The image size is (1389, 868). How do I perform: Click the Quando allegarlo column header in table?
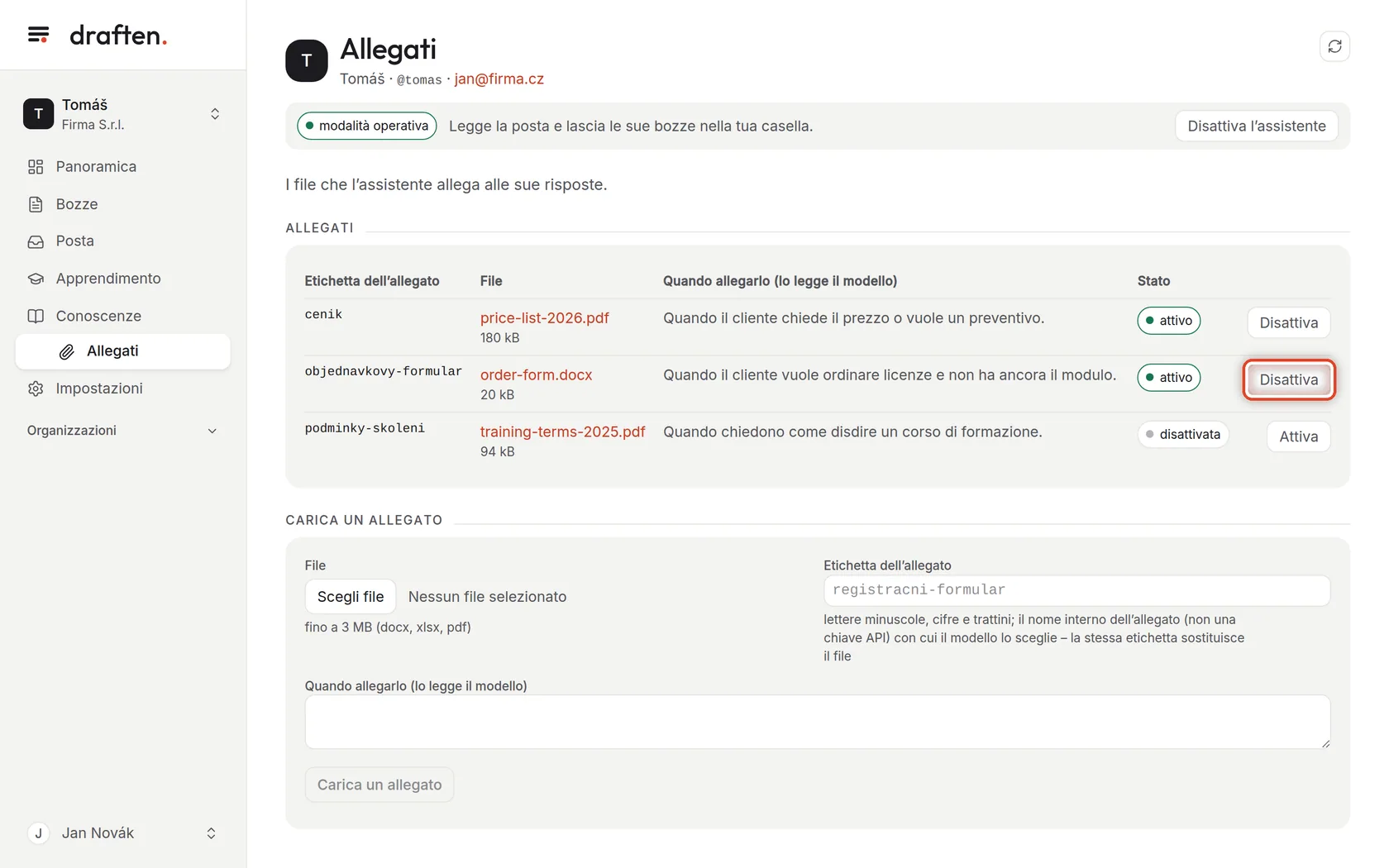(x=780, y=281)
